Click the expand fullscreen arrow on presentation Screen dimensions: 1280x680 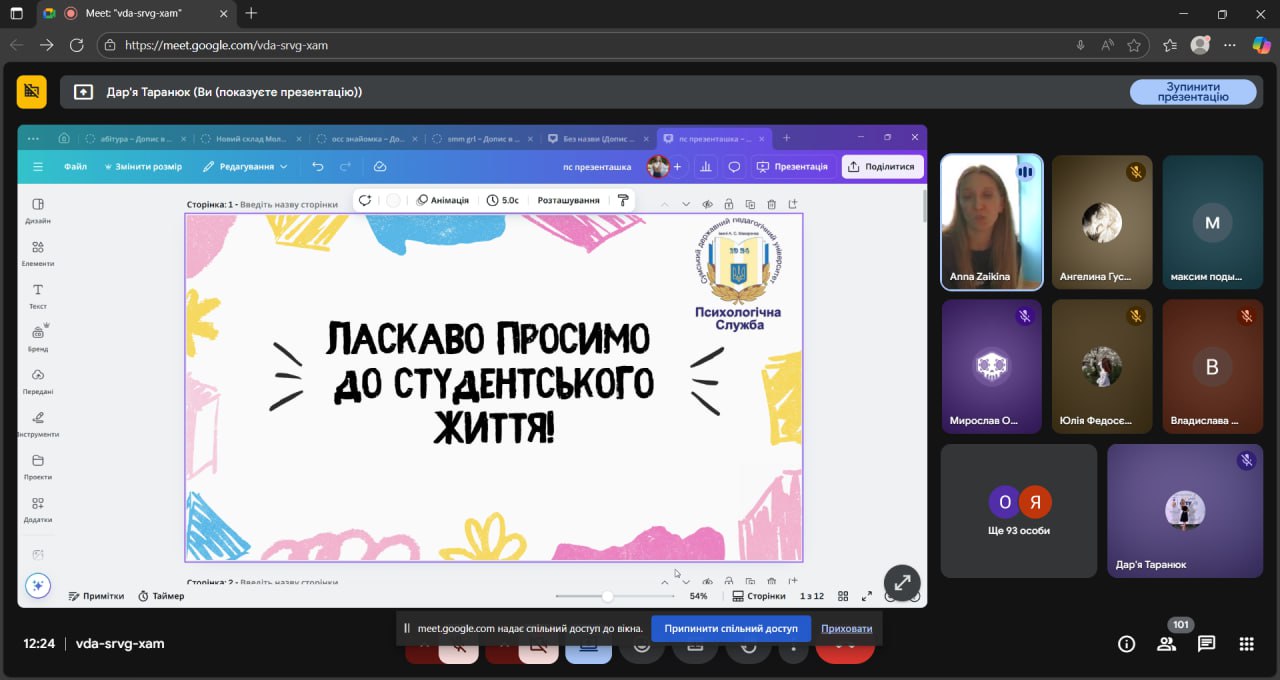point(902,582)
